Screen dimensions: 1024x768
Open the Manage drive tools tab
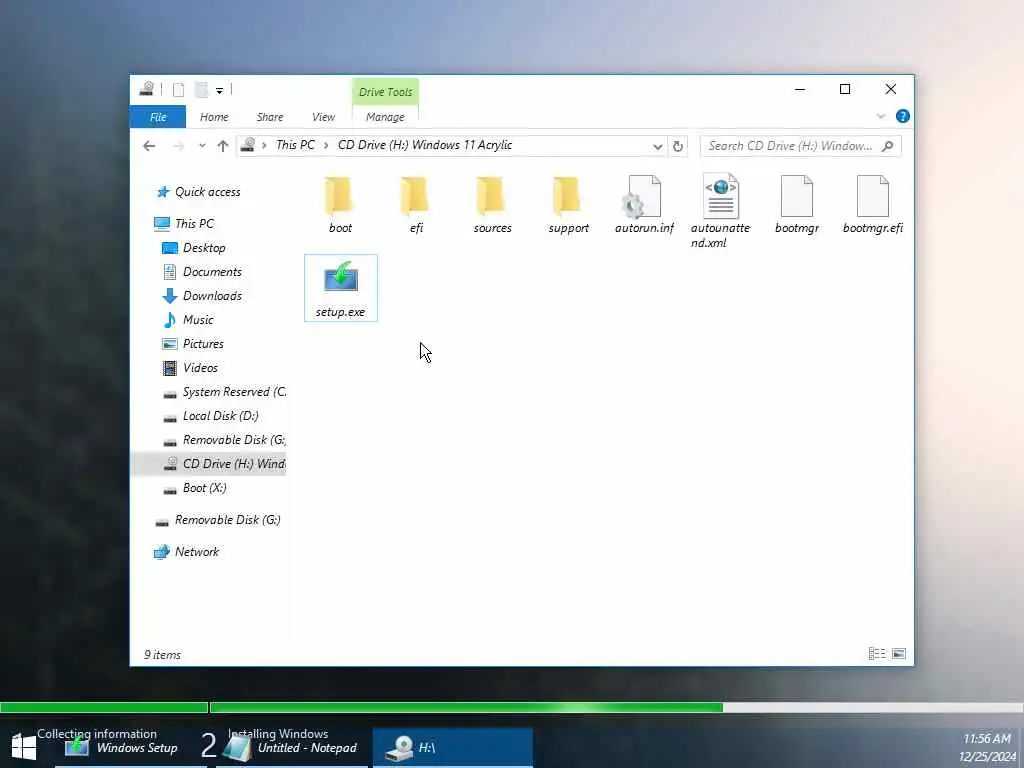pos(385,117)
